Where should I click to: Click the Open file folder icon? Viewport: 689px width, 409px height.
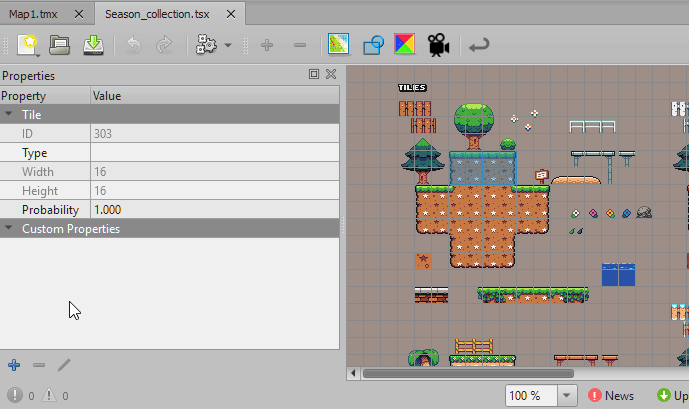click(x=60, y=45)
